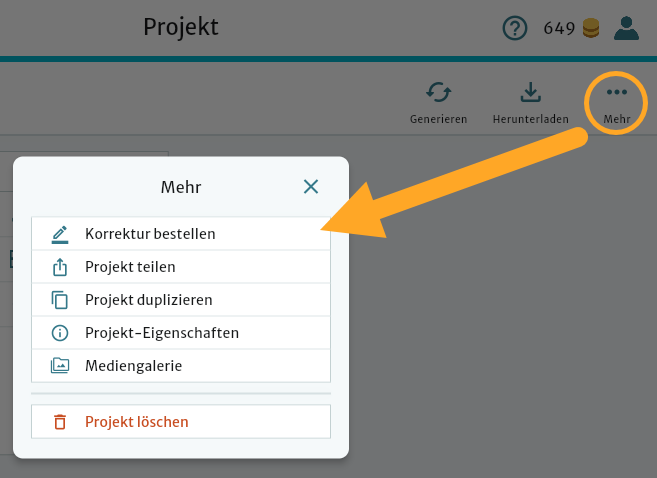The height and width of the screenshot is (478, 657).
Task: Click the 649 coin count
Action: pos(559,28)
